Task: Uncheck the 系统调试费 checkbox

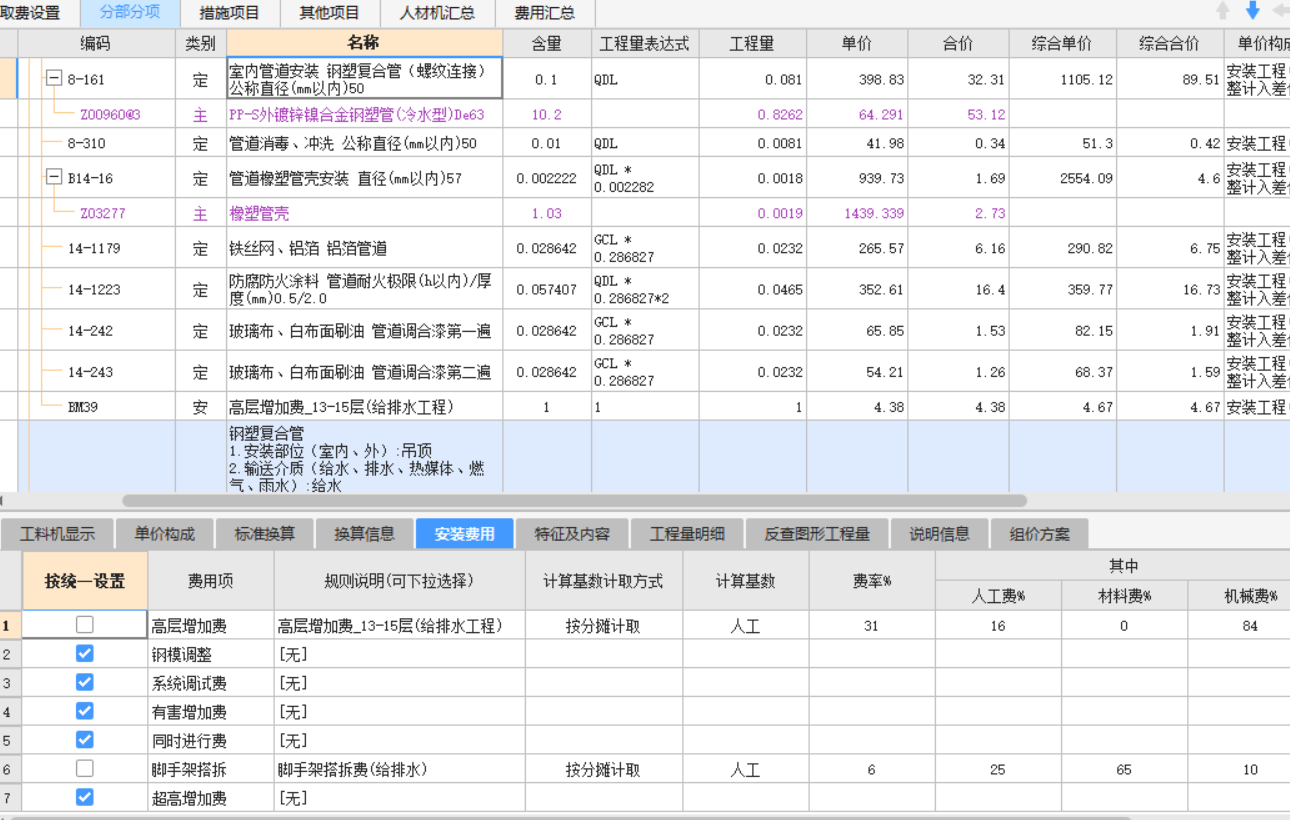Action: pyautogui.click(x=85, y=683)
